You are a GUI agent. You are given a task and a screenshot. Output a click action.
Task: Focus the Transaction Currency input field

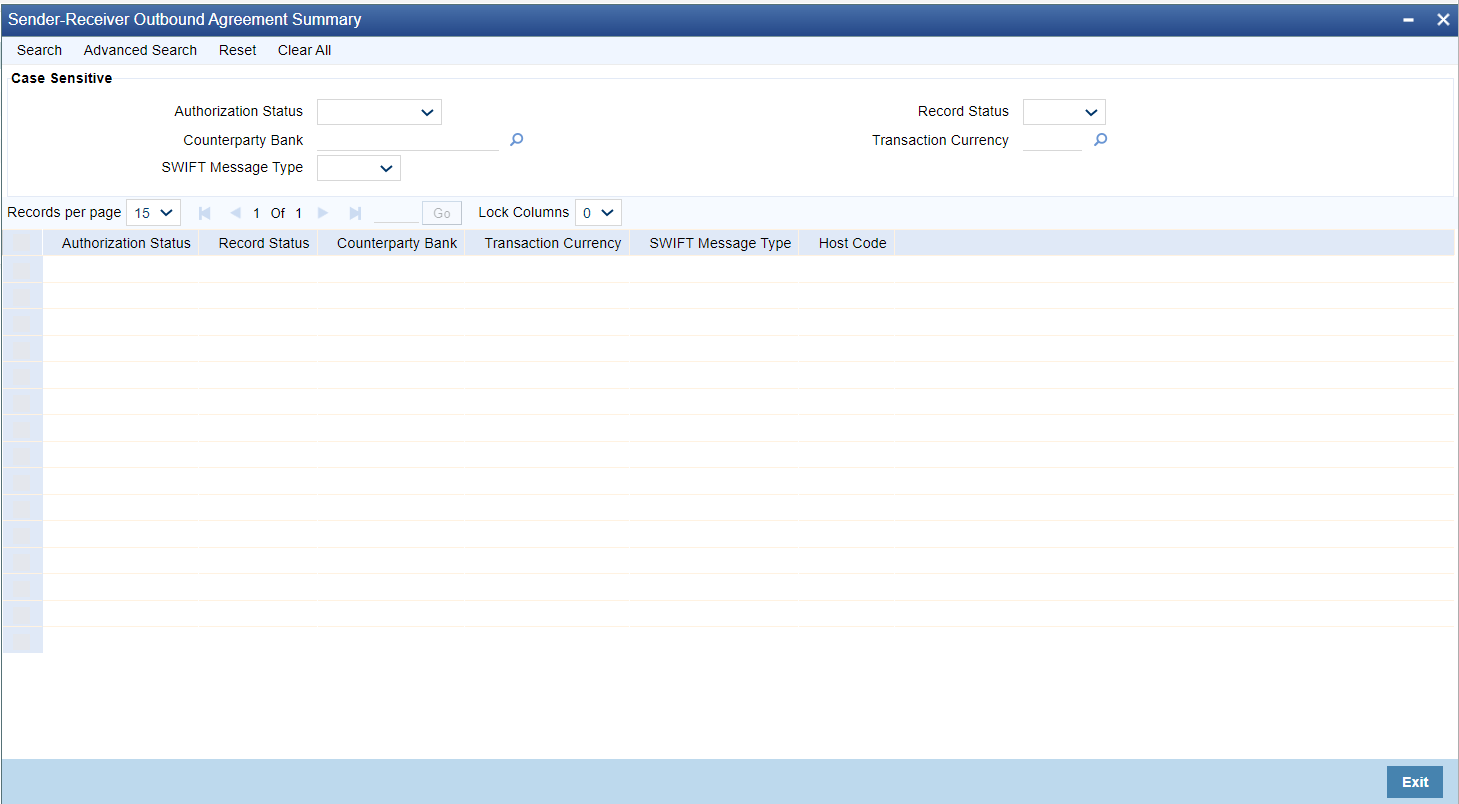[x=1052, y=140]
